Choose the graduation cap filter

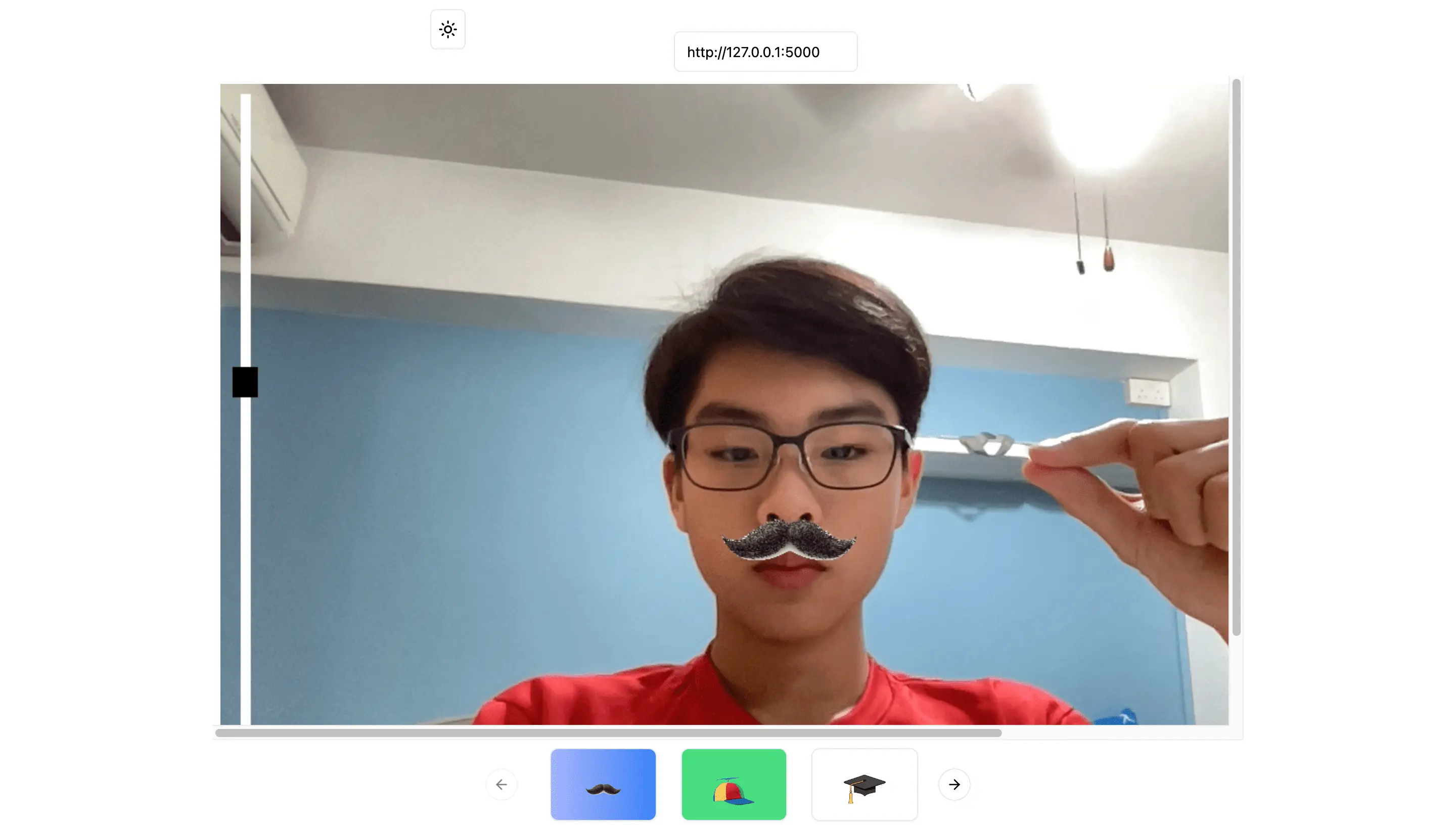[864, 784]
